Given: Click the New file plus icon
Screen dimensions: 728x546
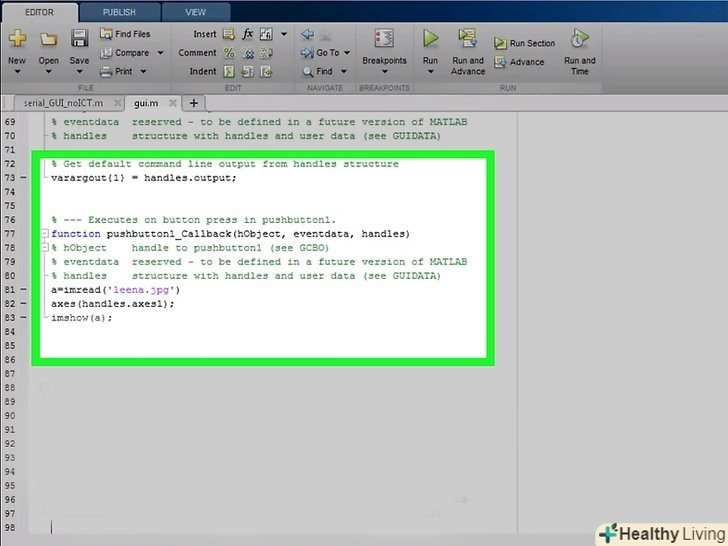Looking at the screenshot, I should 17,38.
